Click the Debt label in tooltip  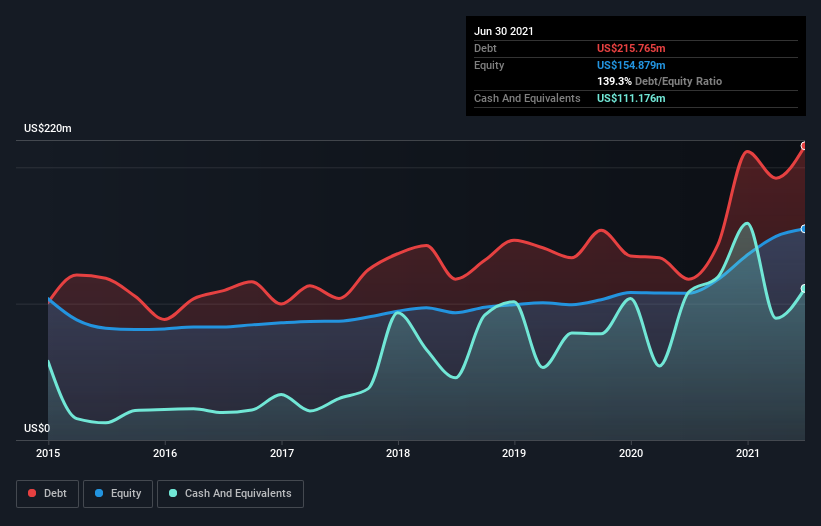tap(485, 48)
